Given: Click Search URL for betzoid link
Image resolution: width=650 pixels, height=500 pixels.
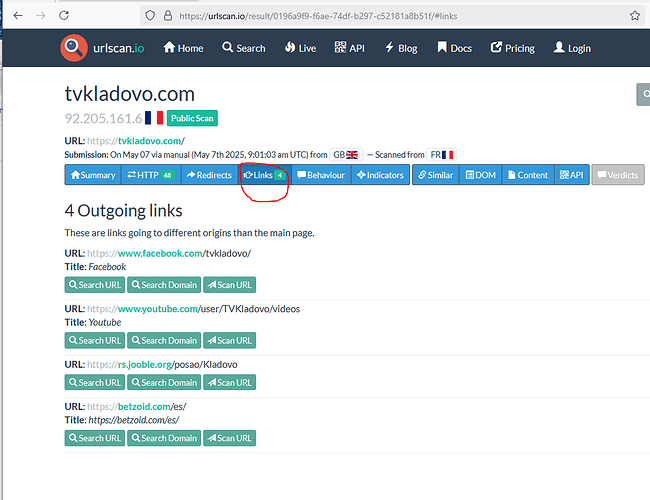Looking at the screenshot, I should (95, 438).
